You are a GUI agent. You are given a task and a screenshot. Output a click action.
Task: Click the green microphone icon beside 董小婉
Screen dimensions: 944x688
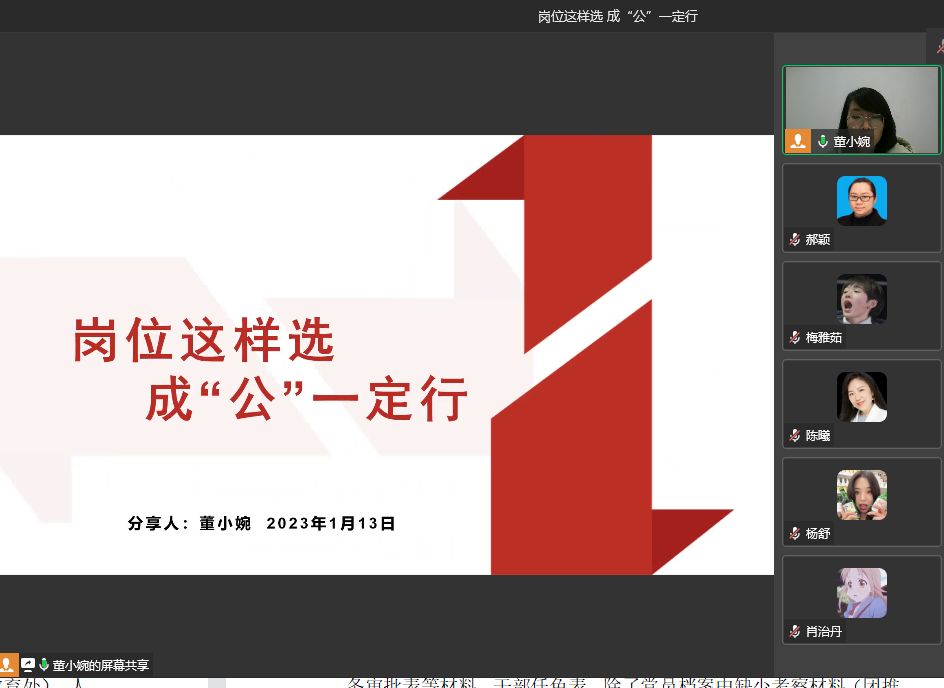(x=823, y=142)
